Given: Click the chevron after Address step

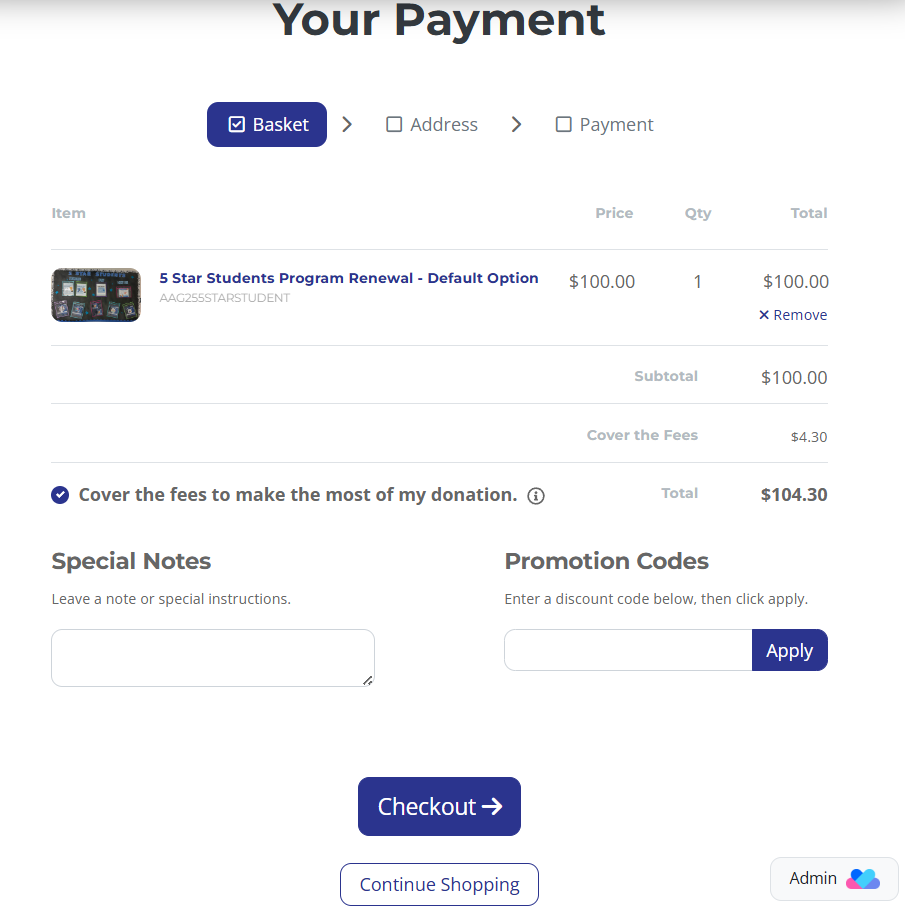Looking at the screenshot, I should pos(516,125).
